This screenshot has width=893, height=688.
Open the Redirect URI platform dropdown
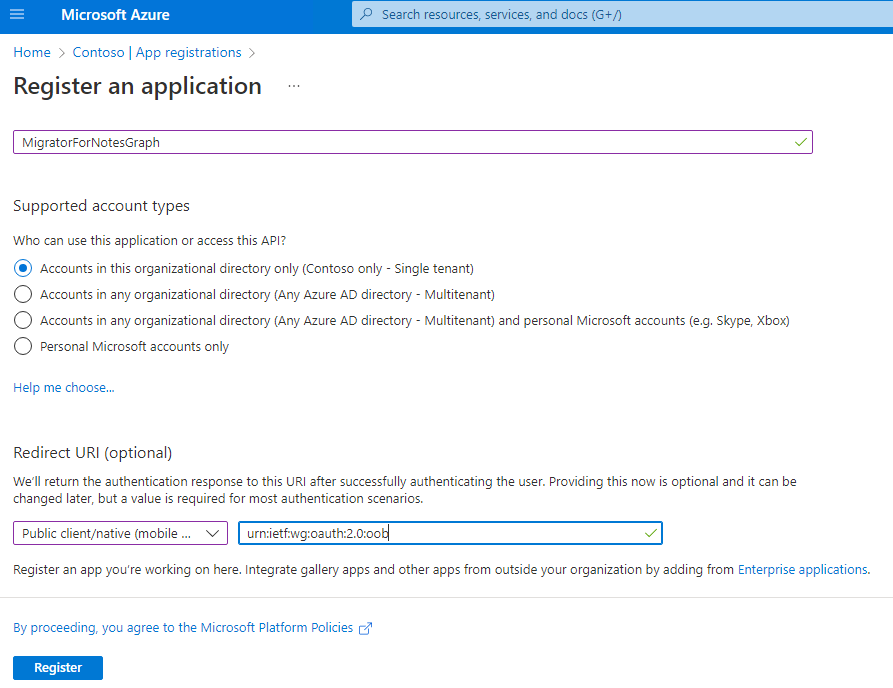tap(213, 533)
